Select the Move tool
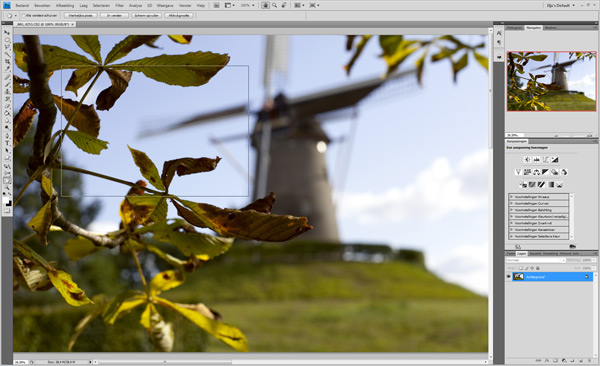The image size is (600, 366). [7, 33]
